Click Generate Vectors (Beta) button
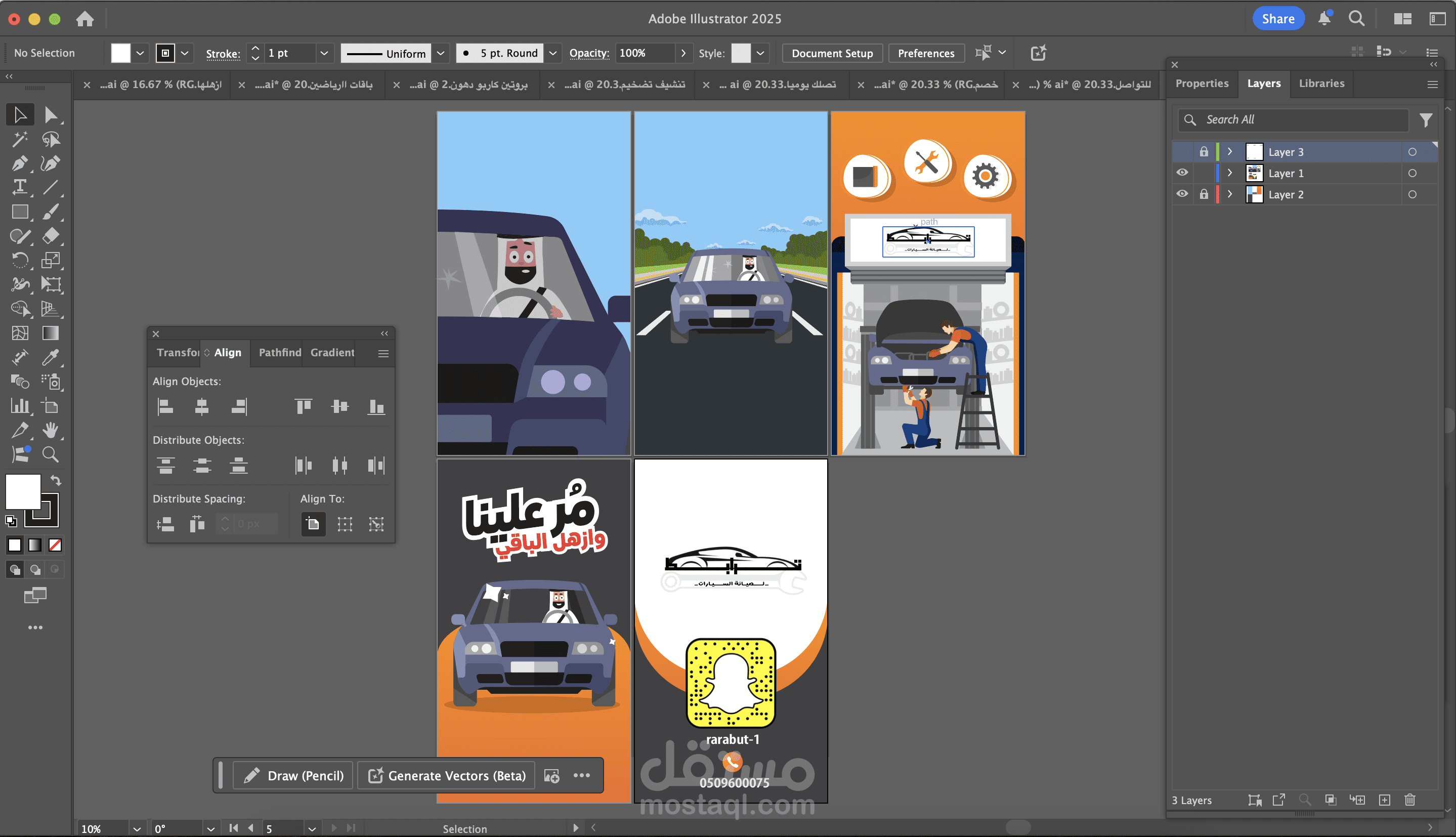The image size is (1456, 837). [446, 775]
